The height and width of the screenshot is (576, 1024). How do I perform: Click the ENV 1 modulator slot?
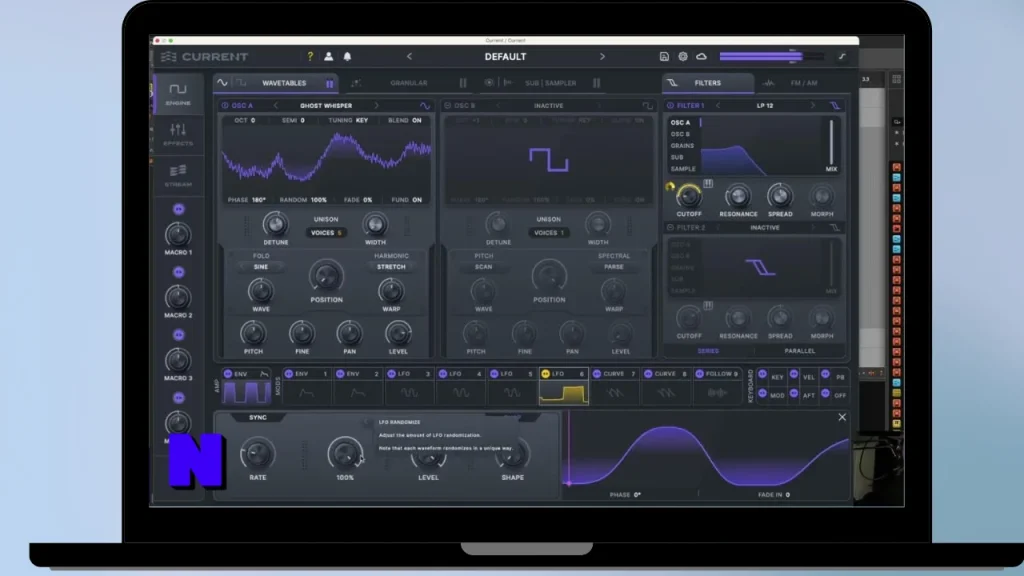coord(307,386)
